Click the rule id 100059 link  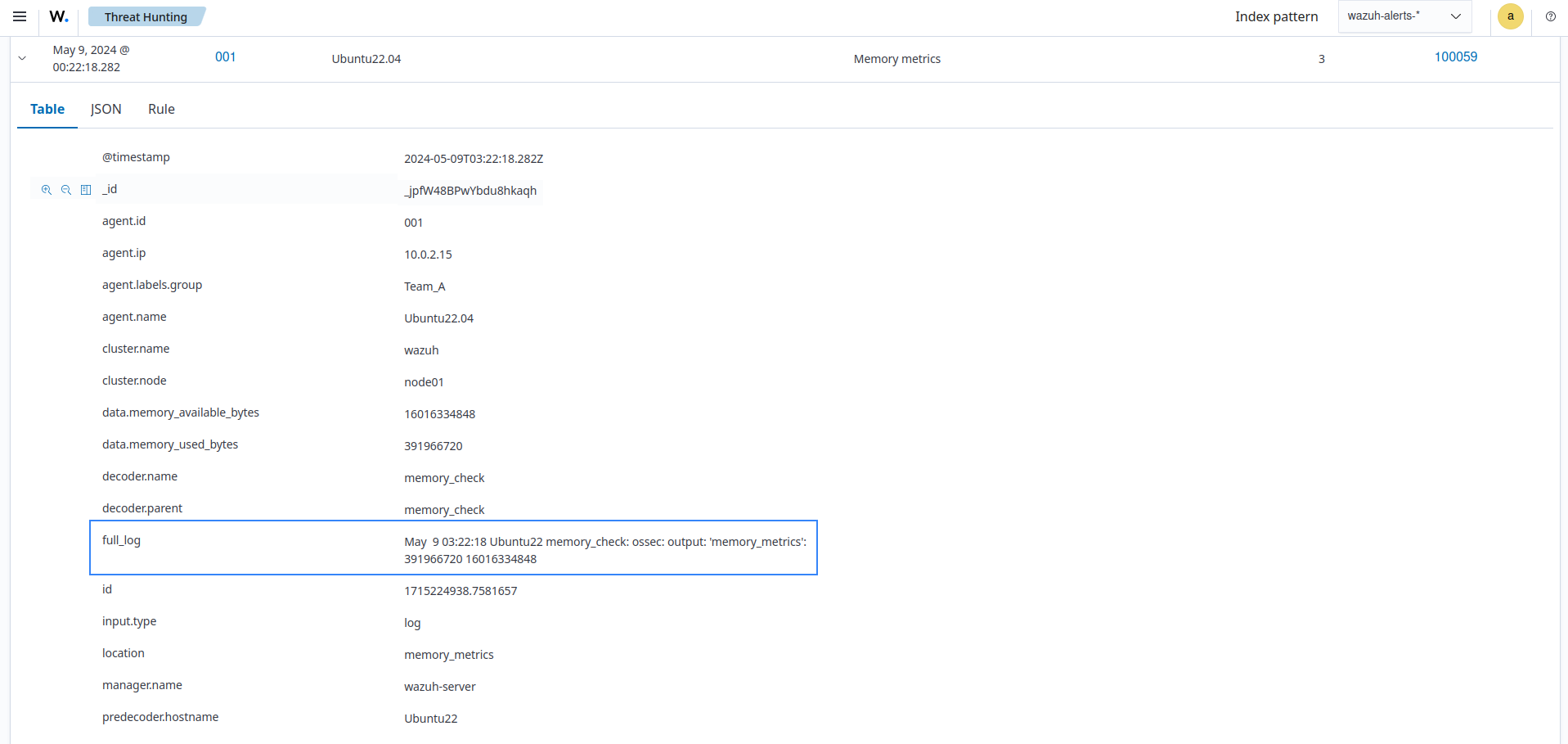click(x=1455, y=56)
